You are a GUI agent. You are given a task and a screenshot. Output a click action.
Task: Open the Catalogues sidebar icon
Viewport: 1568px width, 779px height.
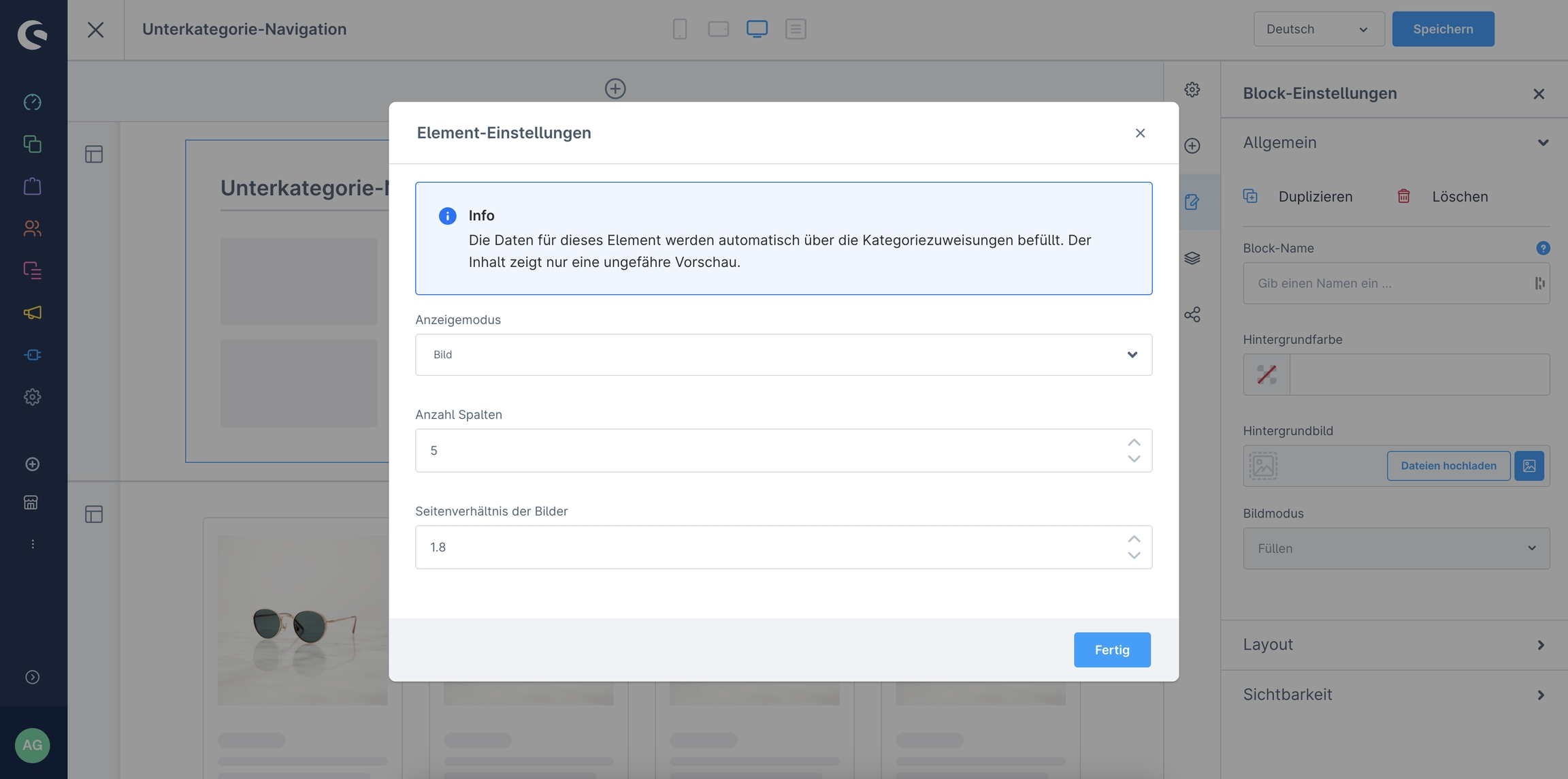tap(32, 144)
